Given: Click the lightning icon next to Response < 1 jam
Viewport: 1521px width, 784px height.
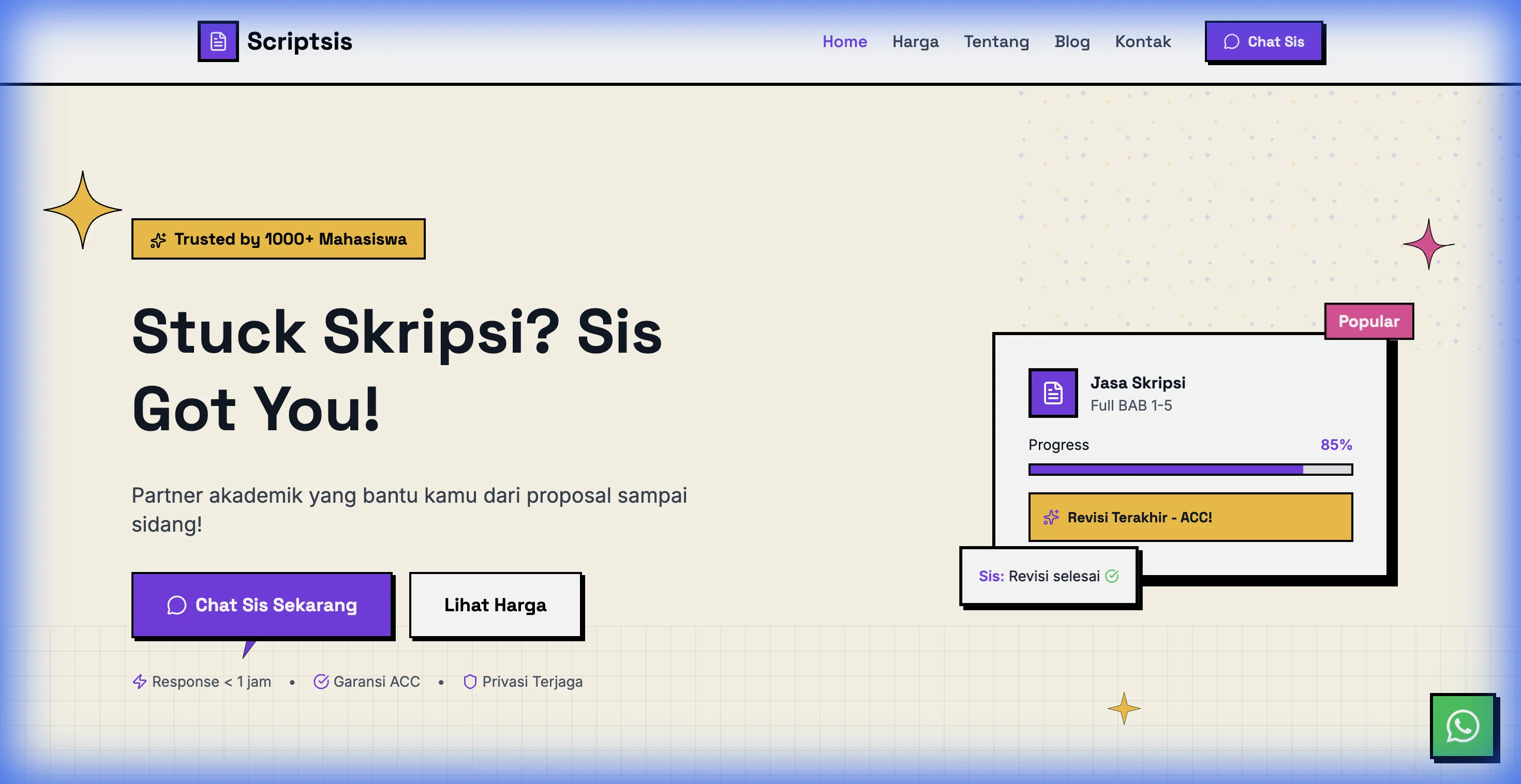Looking at the screenshot, I should point(139,682).
